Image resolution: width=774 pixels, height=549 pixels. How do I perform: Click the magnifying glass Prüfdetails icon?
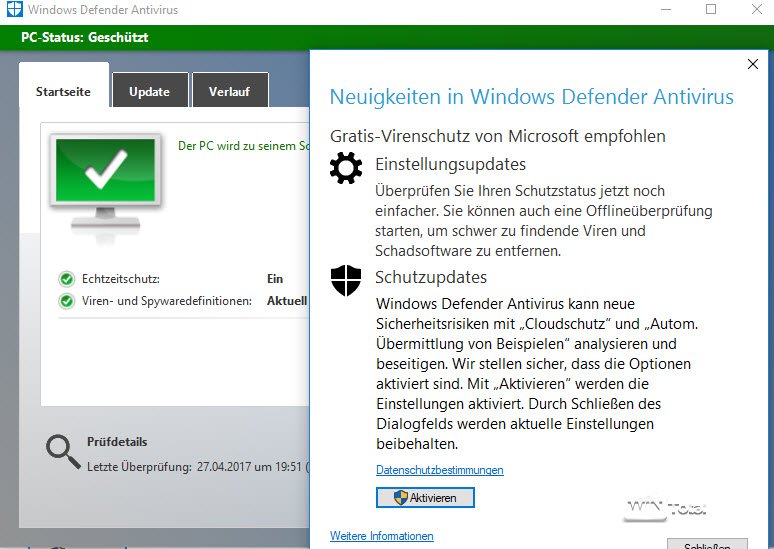tap(63, 452)
